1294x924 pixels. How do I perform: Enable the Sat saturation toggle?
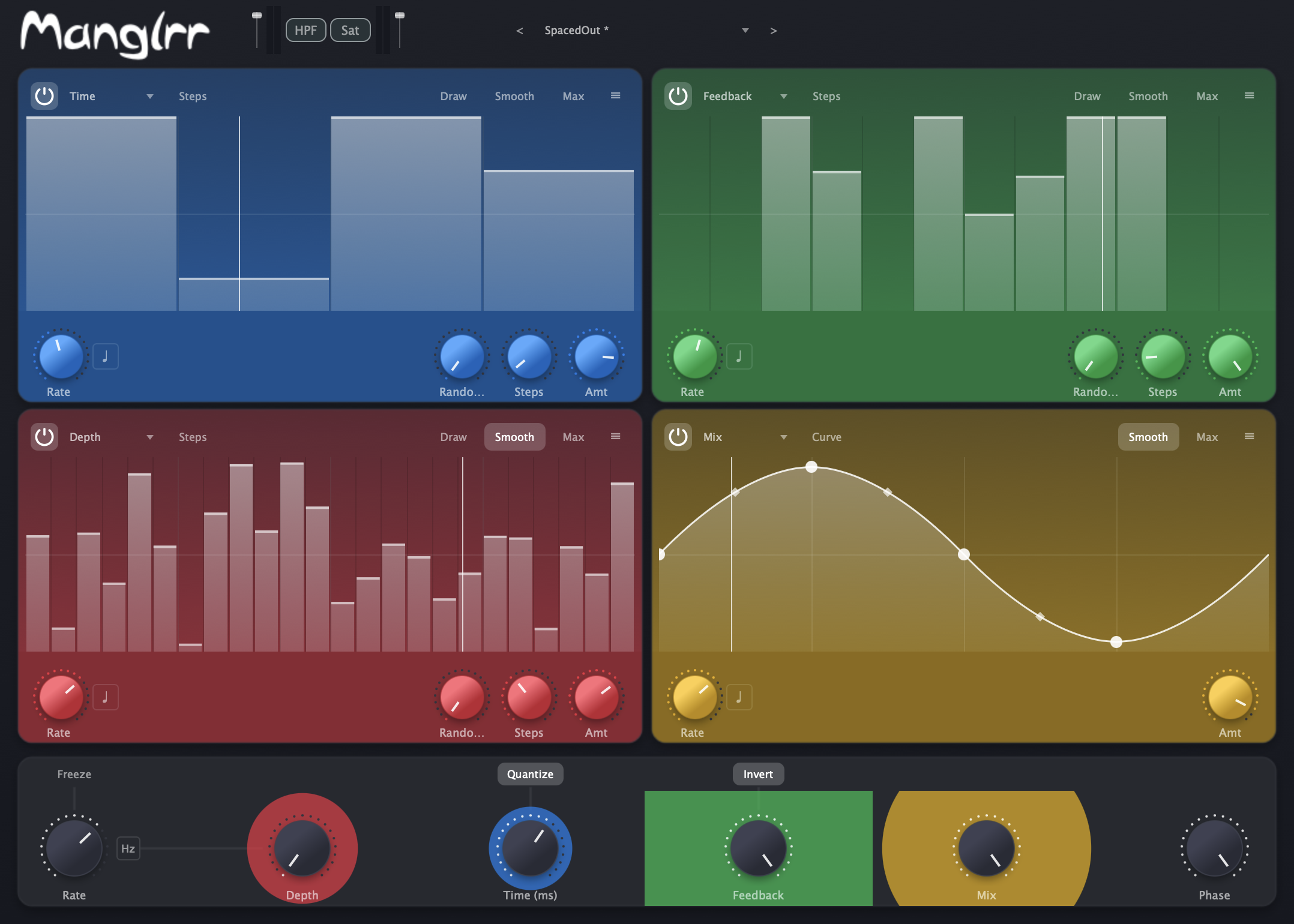351,30
